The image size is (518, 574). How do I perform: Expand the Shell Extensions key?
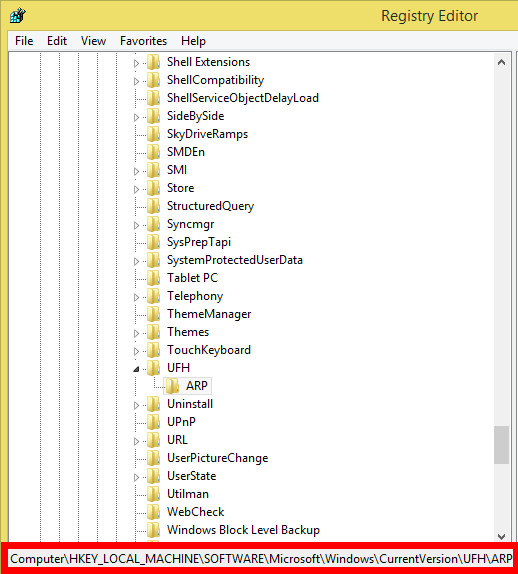pos(136,63)
